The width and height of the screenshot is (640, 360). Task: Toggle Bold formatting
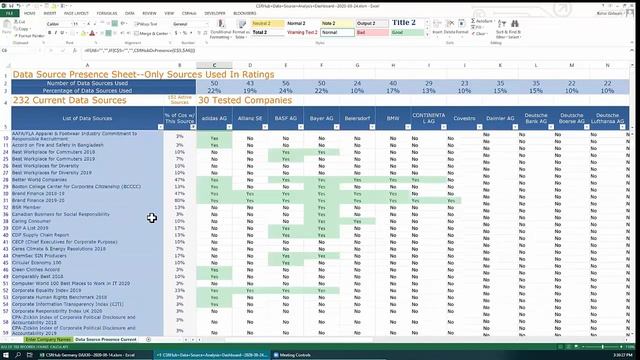pyautogui.click(x=49, y=33)
